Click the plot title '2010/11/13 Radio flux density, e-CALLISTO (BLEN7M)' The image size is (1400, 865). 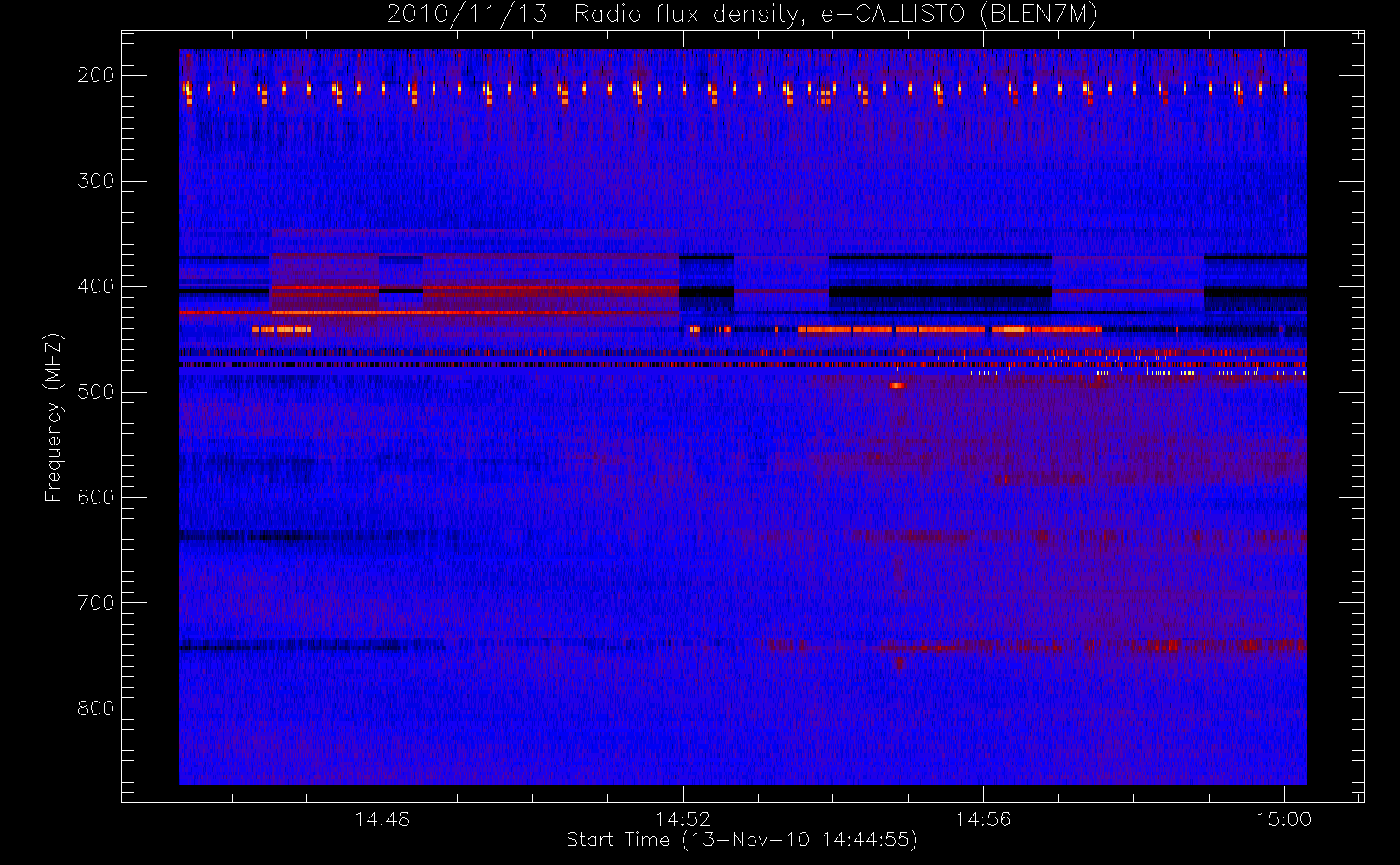point(742,14)
